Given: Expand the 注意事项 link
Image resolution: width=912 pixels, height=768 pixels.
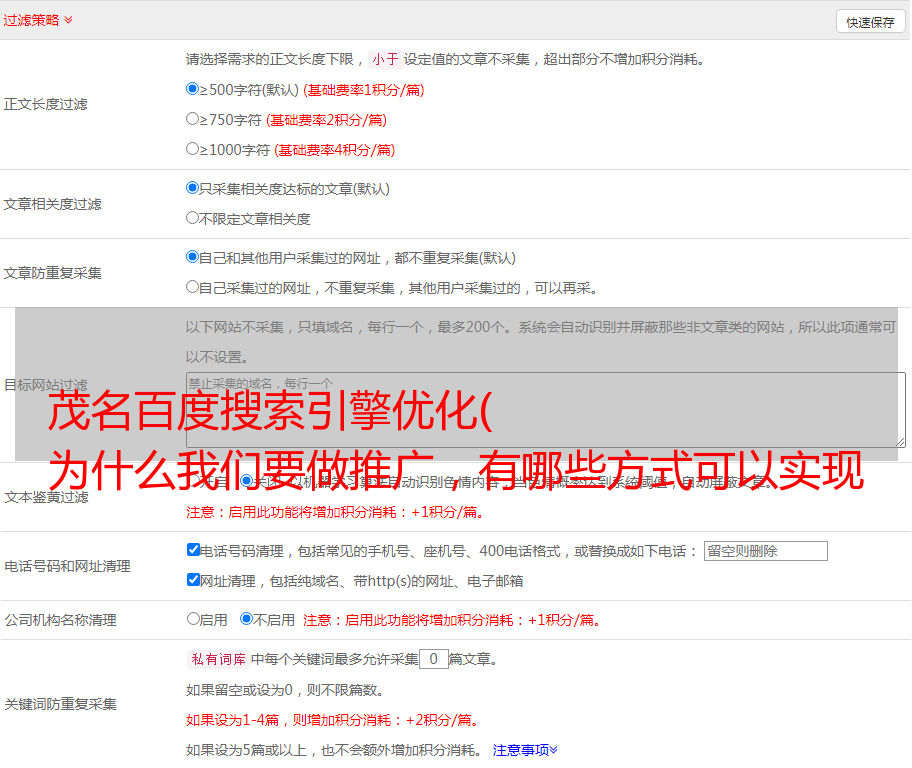Looking at the screenshot, I should pos(524,750).
